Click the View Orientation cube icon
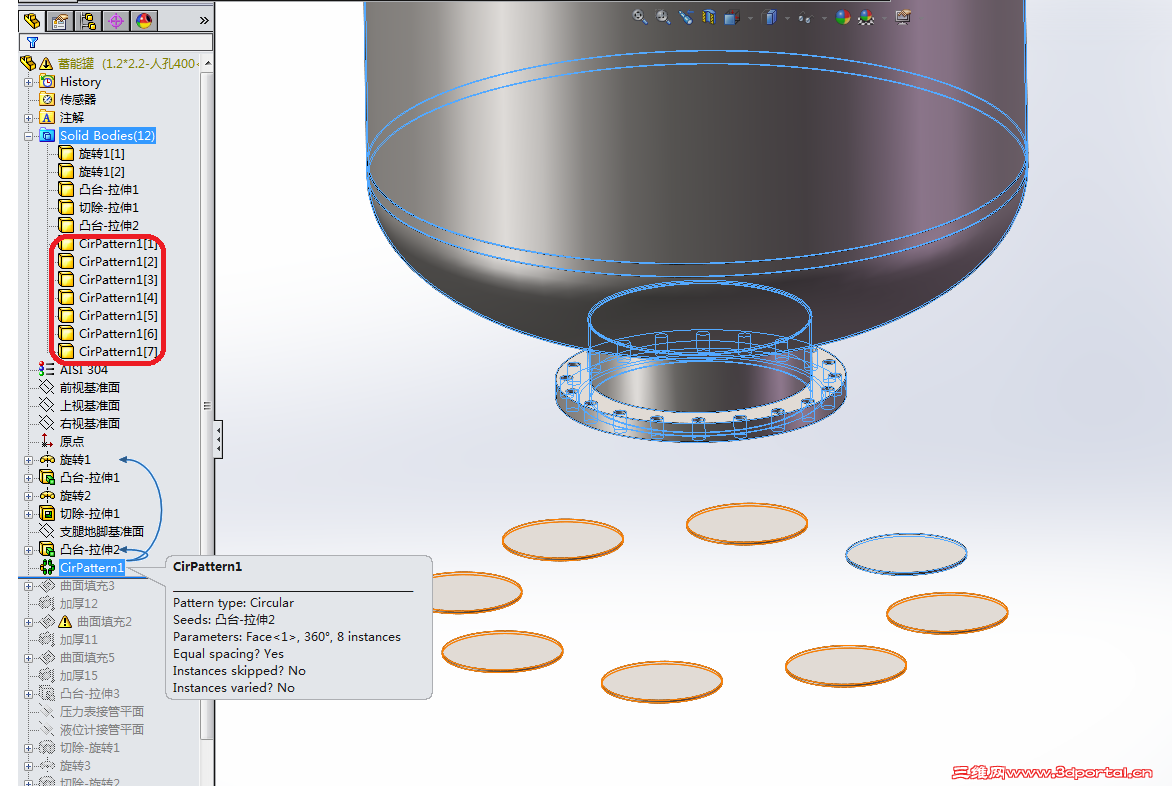The width and height of the screenshot is (1172, 786). [732, 16]
